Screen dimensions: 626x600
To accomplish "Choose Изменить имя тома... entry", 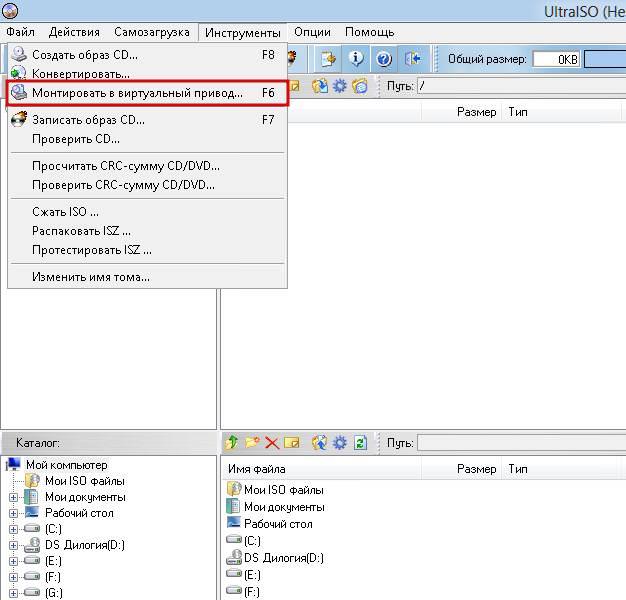I will point(147,277).
